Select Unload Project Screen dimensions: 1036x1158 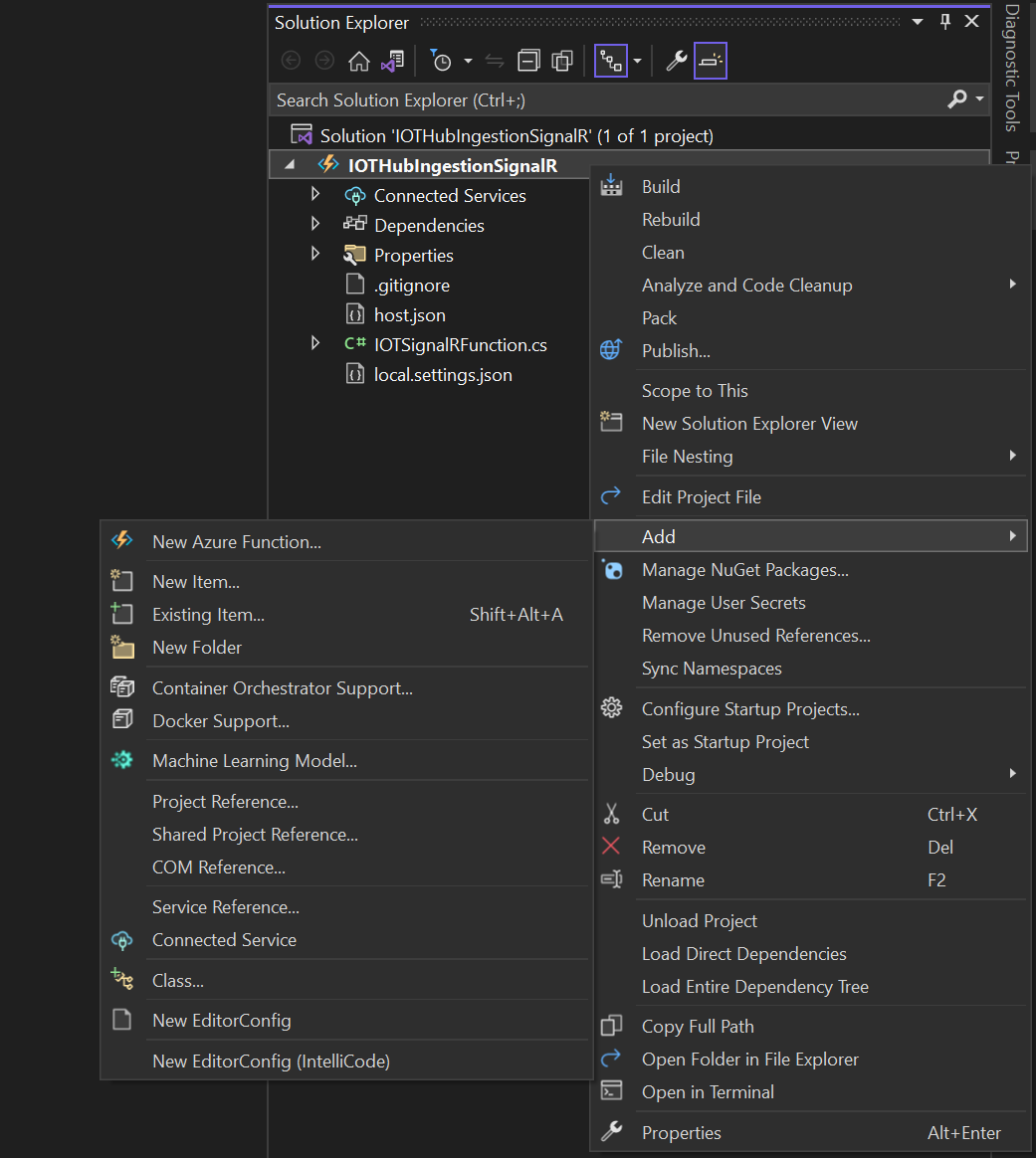pos(811,921)
